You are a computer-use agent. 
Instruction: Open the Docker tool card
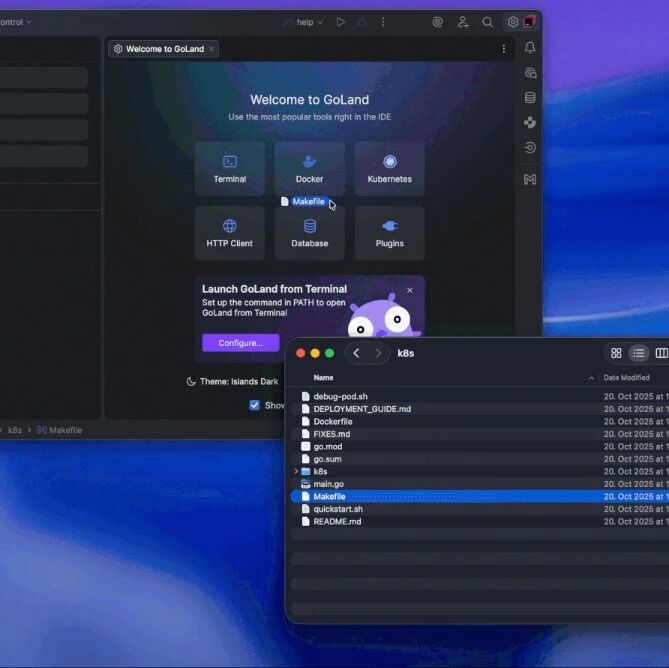point(309,169)
